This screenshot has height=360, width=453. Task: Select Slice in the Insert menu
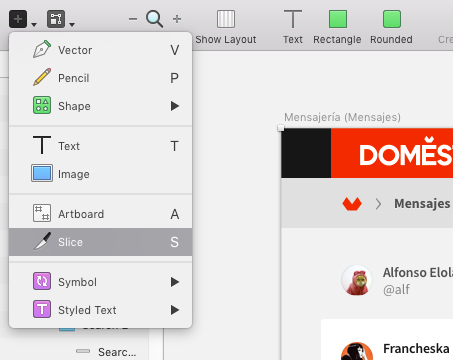101,242
